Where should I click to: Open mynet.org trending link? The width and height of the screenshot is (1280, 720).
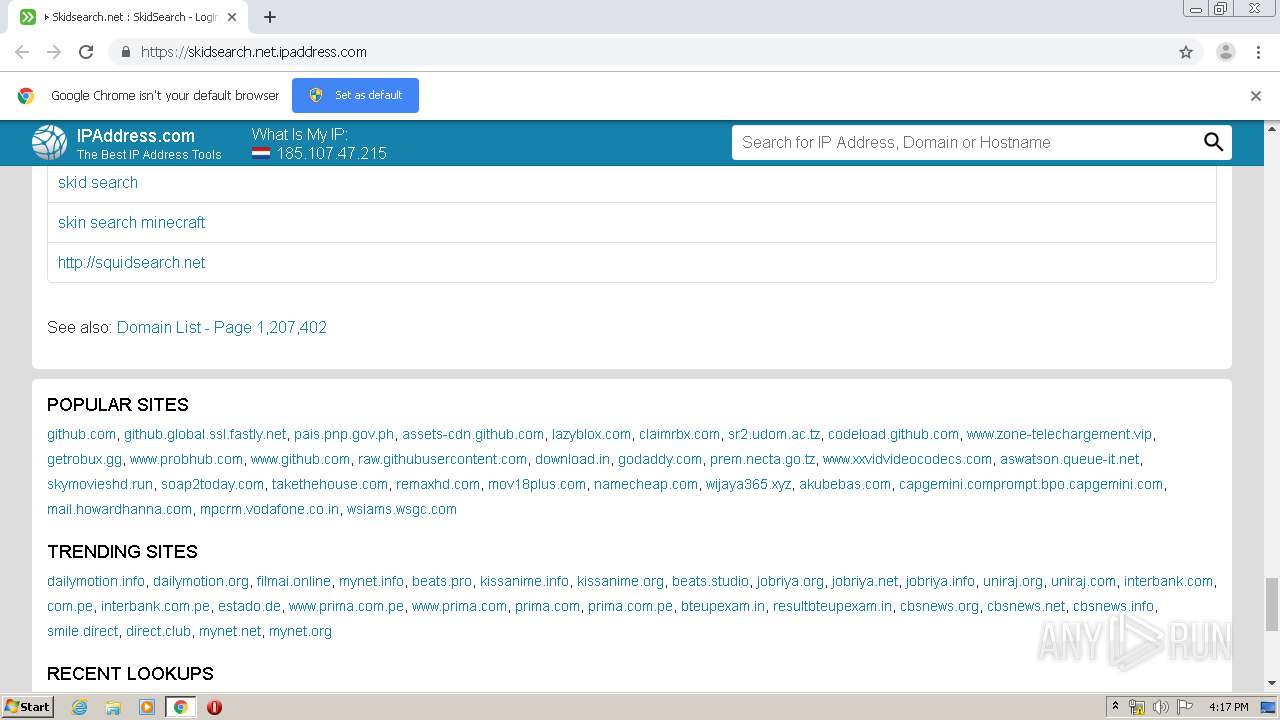(300, 631)
